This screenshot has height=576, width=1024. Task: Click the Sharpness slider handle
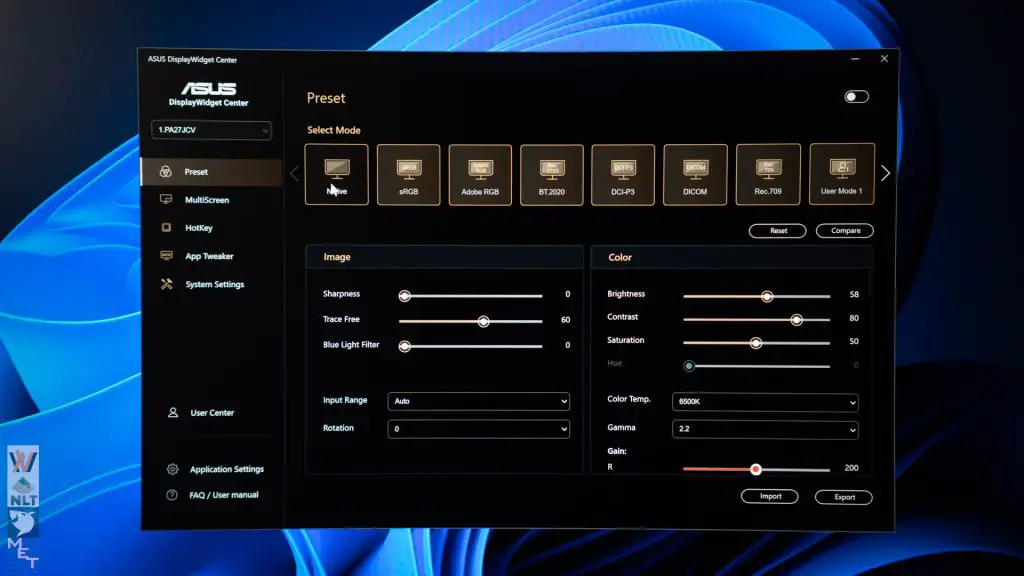pos(405,296)
